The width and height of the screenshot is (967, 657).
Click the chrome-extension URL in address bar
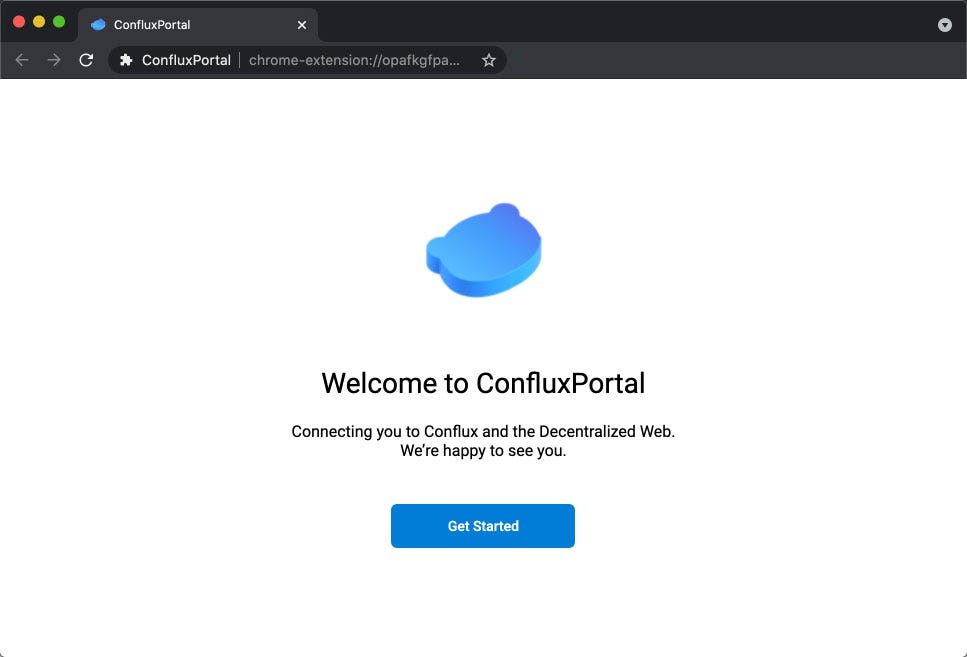(354, 60)
